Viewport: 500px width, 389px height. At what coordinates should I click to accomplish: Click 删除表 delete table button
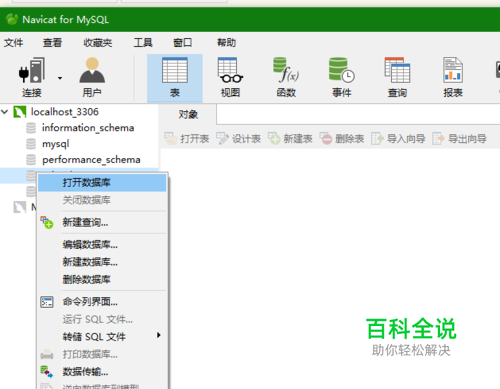[342, 138]
